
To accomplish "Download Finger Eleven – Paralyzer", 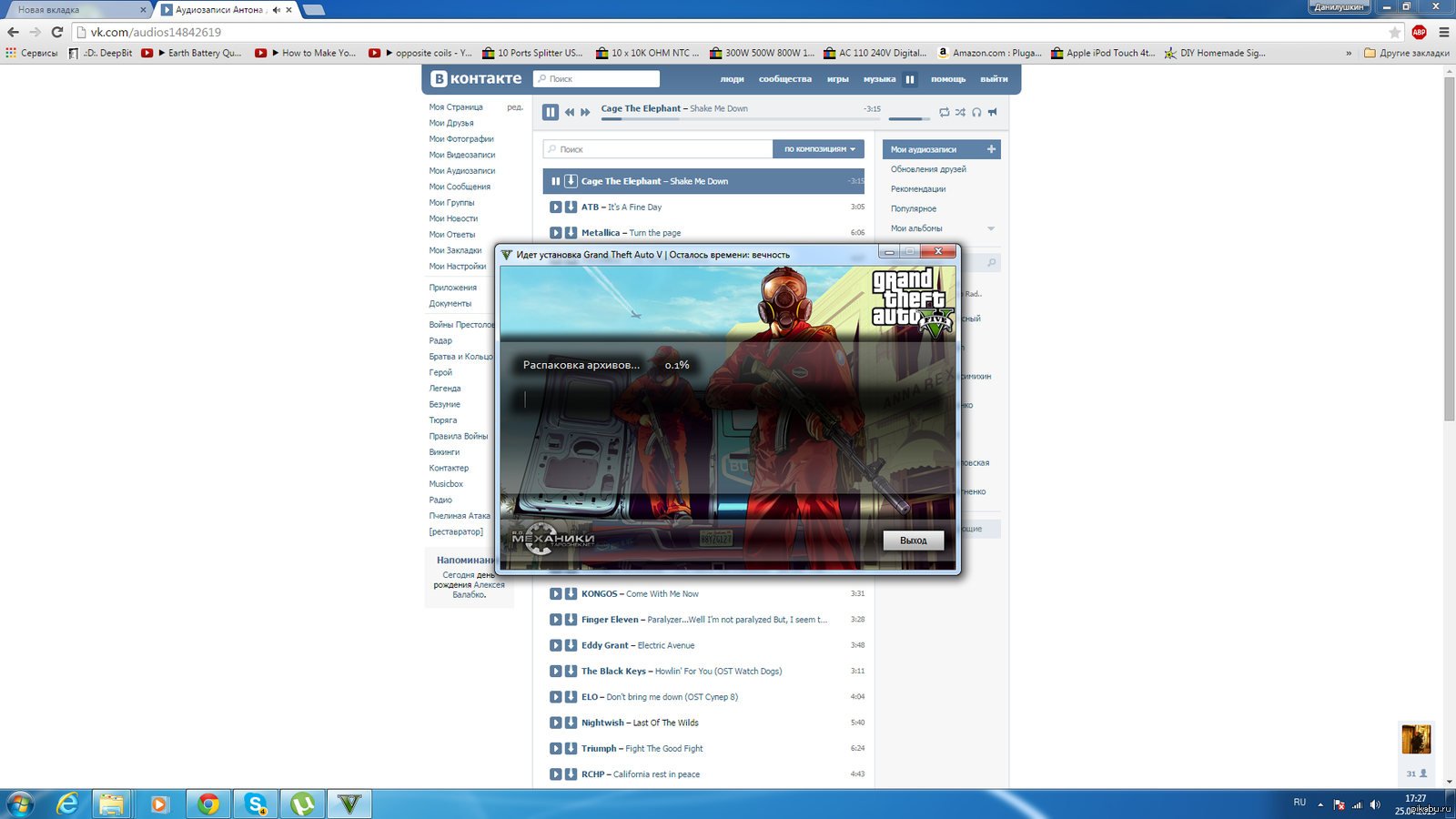I will (571, 620).
